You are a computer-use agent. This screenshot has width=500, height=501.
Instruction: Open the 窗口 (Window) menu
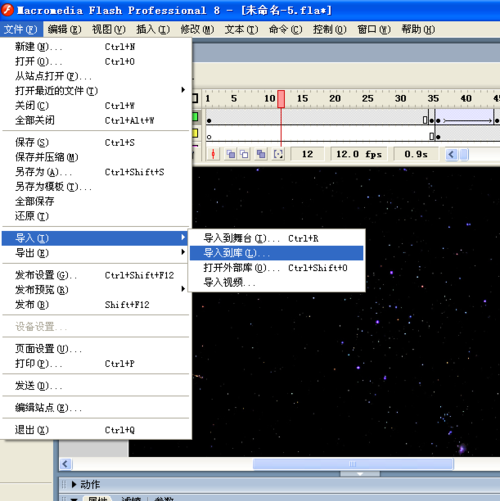[374, 29]
